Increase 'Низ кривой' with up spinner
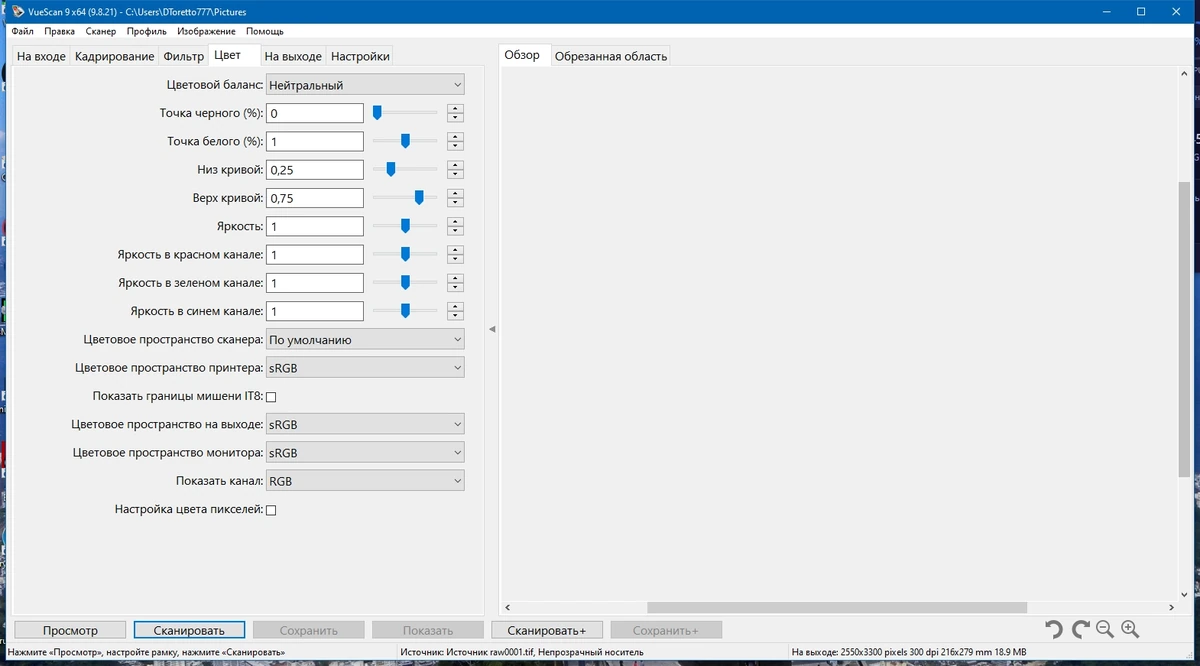This screenshot has width=1200, height=666. tap(456, 165)
